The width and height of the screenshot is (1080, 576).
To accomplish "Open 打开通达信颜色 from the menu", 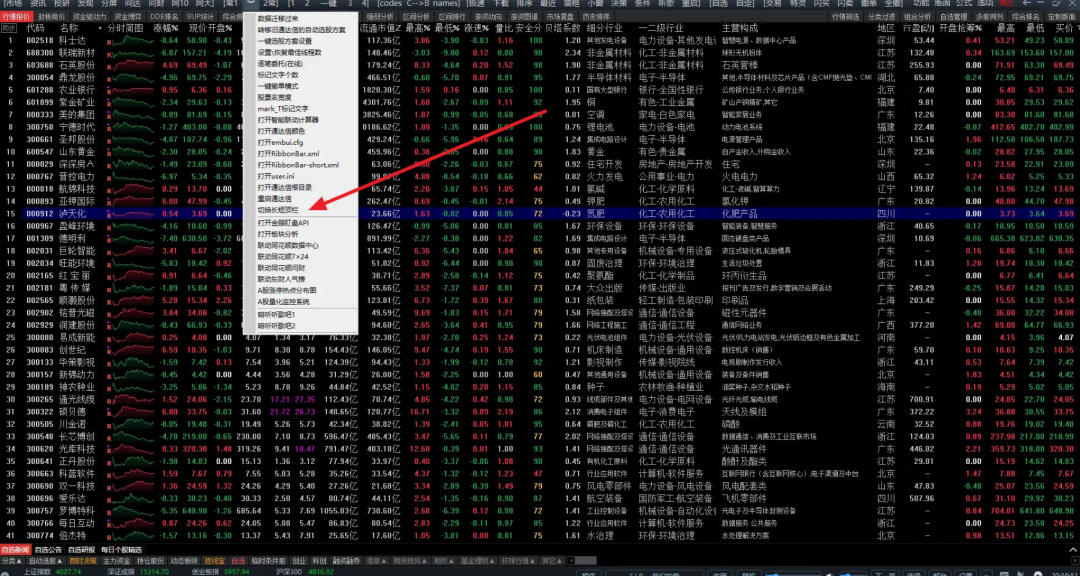I will 280,131.
